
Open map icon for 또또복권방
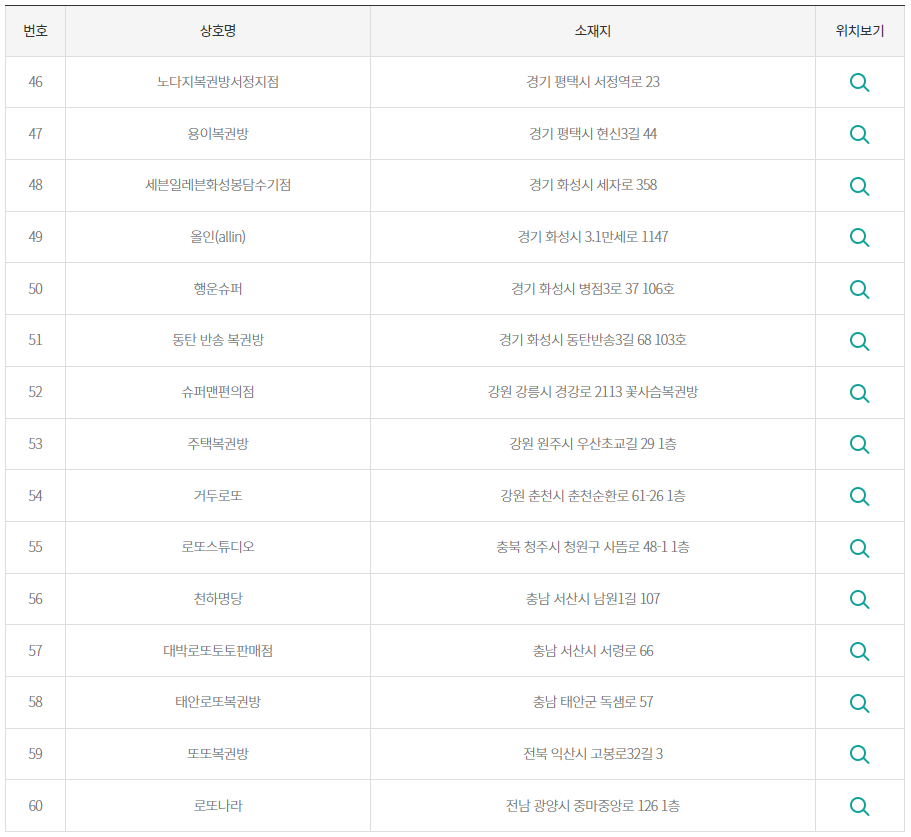(859, 755)
